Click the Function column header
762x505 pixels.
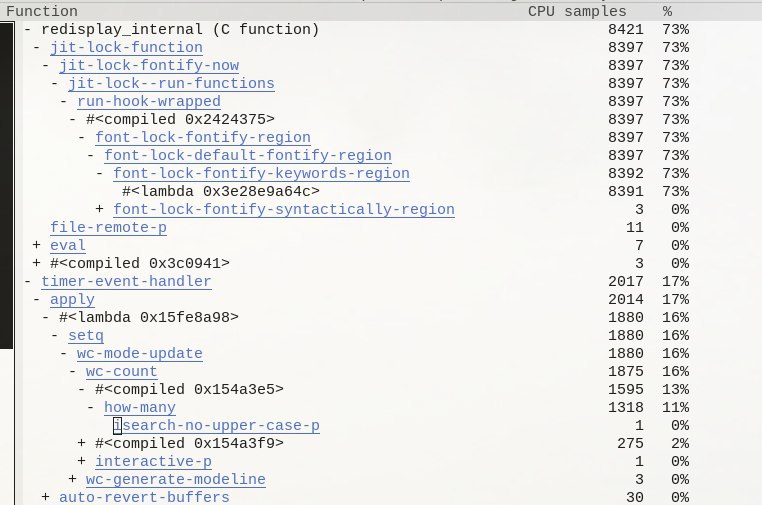(x=42, y=12)
